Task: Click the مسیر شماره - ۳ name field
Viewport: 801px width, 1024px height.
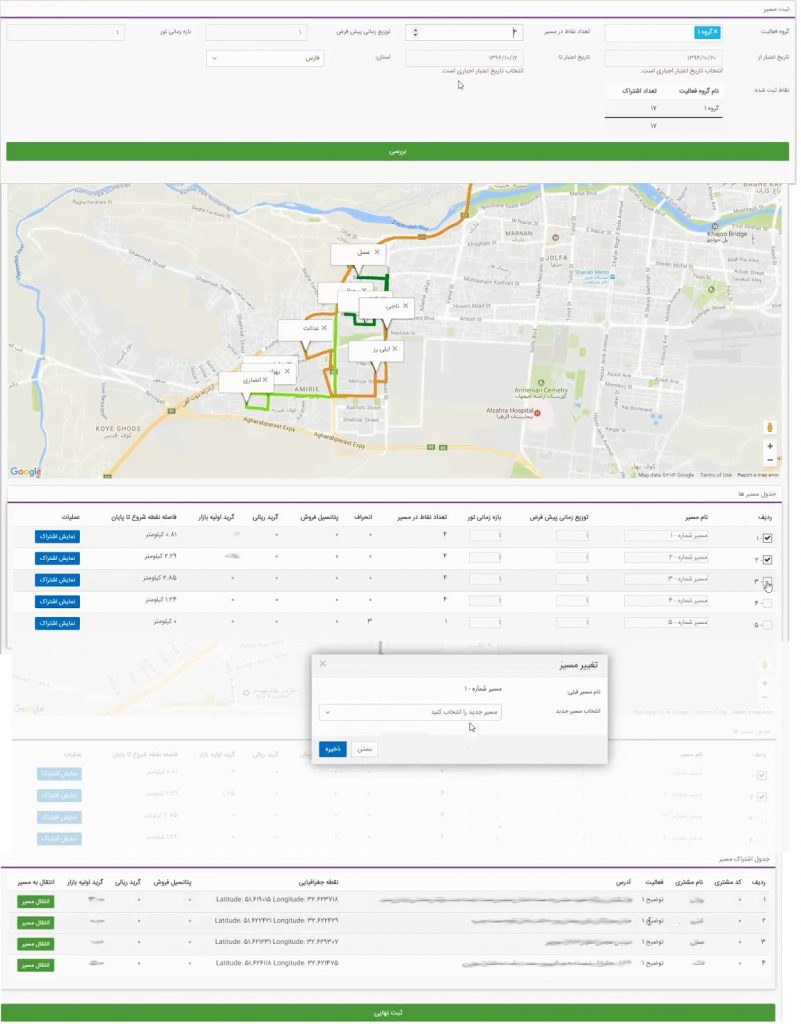Action: (666, 579)
